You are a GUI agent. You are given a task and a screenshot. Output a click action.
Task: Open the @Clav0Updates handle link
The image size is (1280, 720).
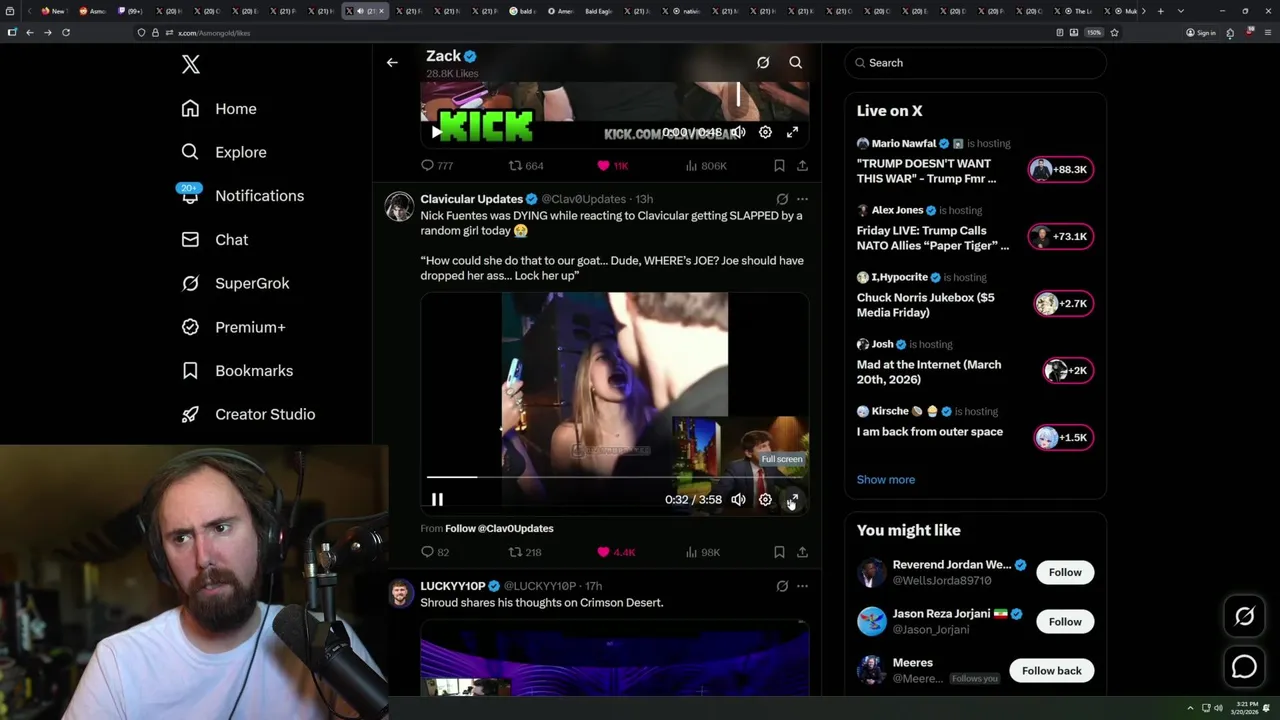click(584, 199)
